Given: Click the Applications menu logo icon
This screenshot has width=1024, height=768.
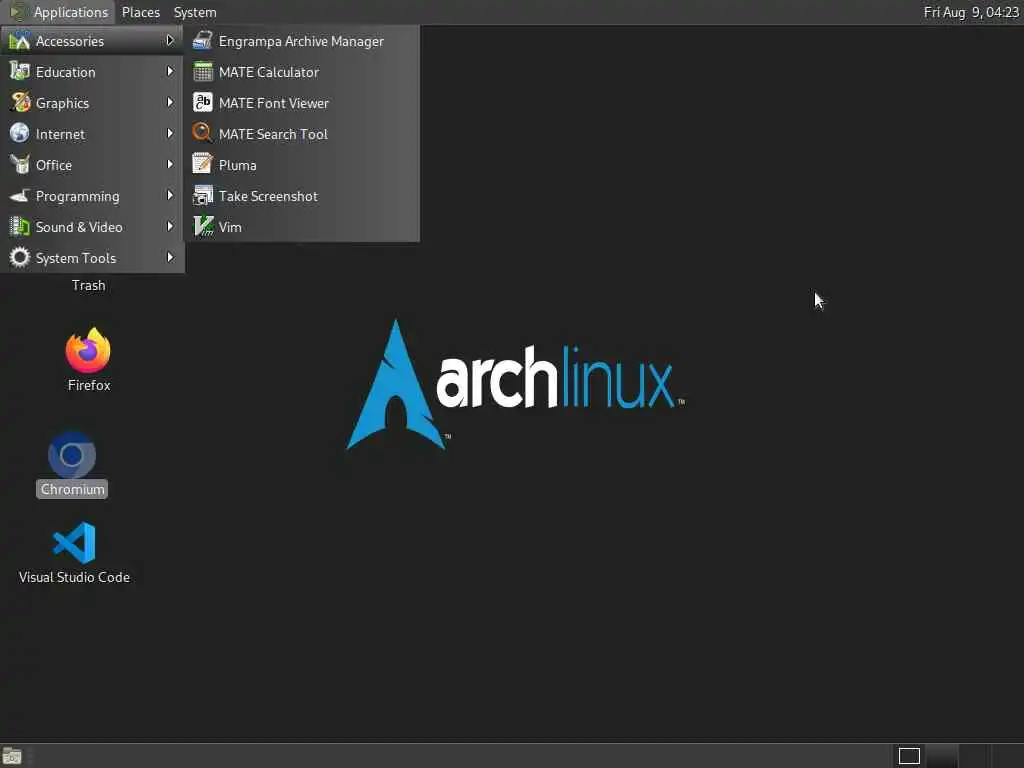Looking at the screenshot, I should (x=18, y=12).
